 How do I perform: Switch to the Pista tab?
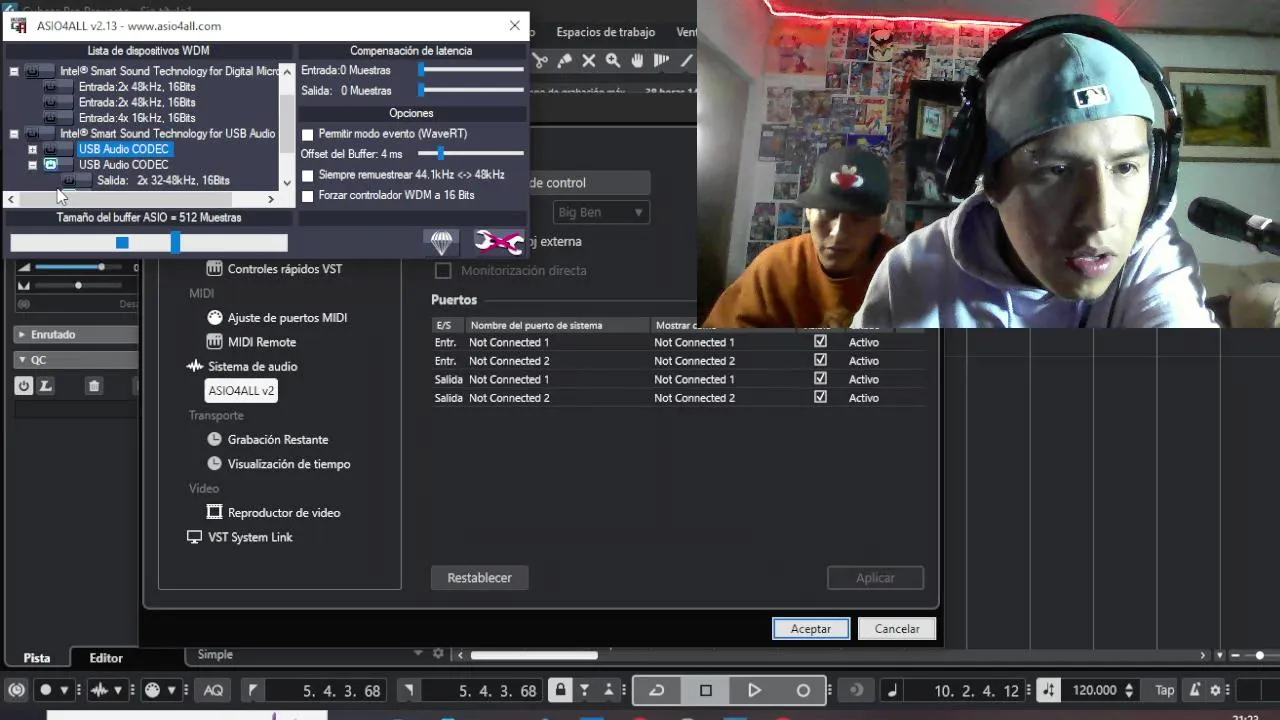pyautogui.click(x=37, y=658)
